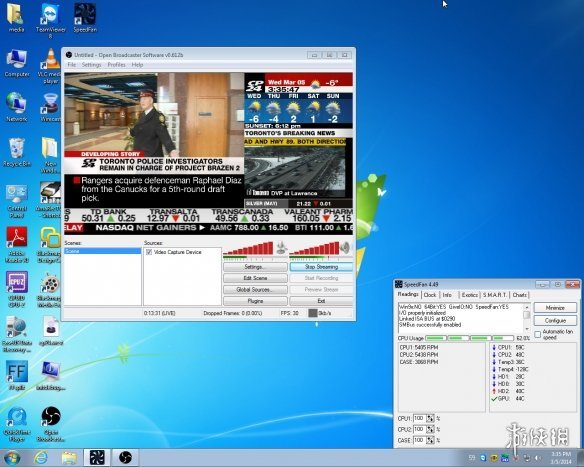The height and width of the screenshot is (467, 584).
Task: Select the HD2: 40C temperature reading
Action: [x=508, y=391]
